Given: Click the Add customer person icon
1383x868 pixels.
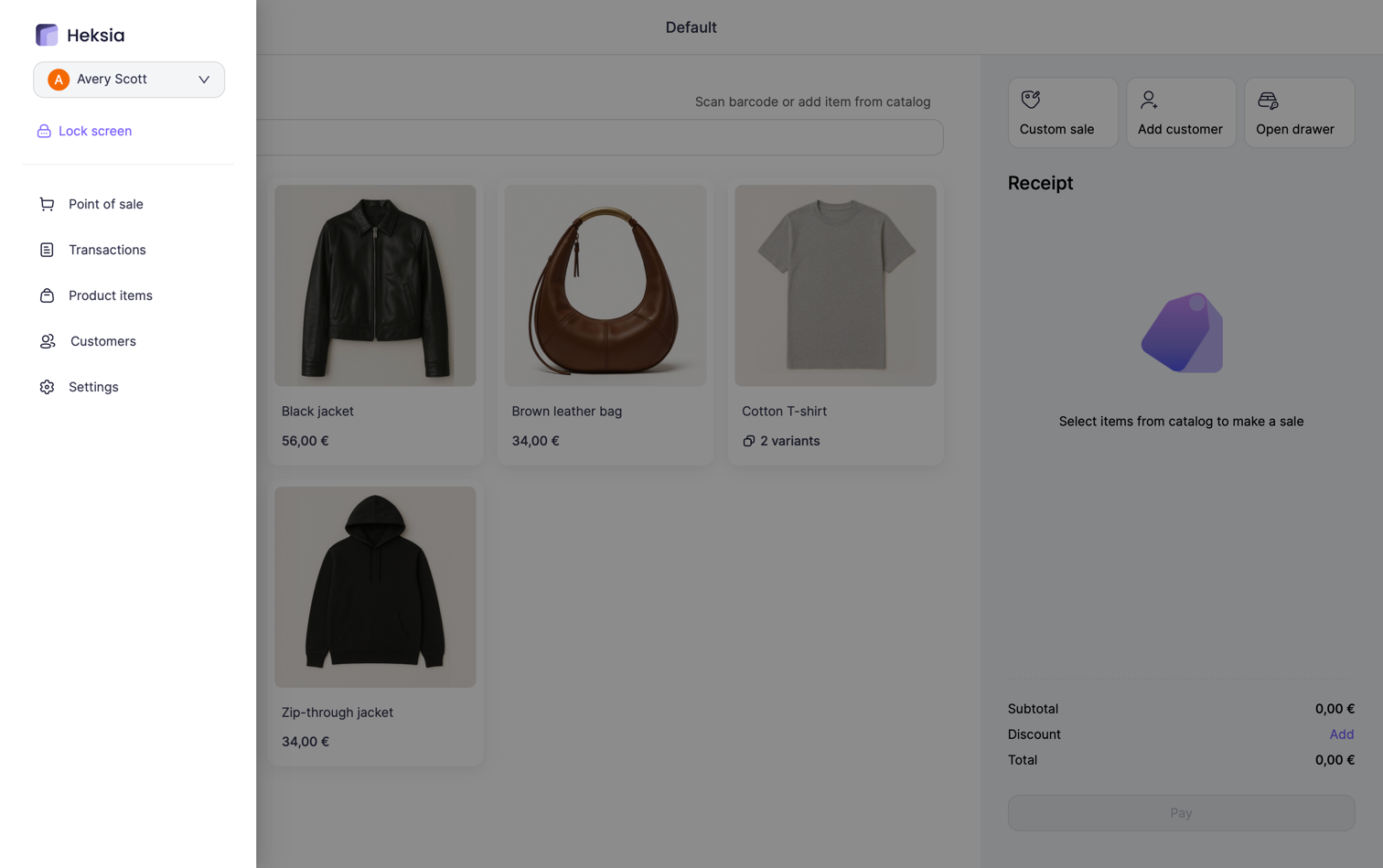Looking at the screenshot, I should coord(1149,100).
